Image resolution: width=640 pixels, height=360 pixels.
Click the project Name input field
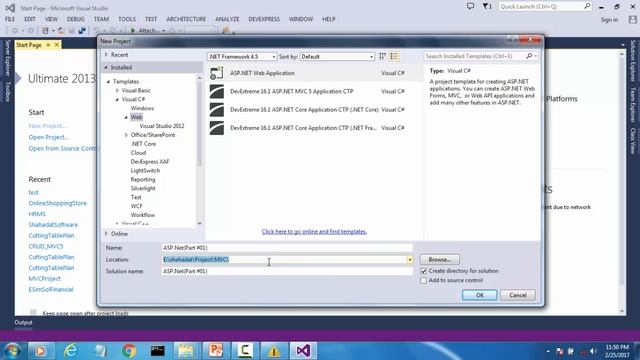point(287,248)
